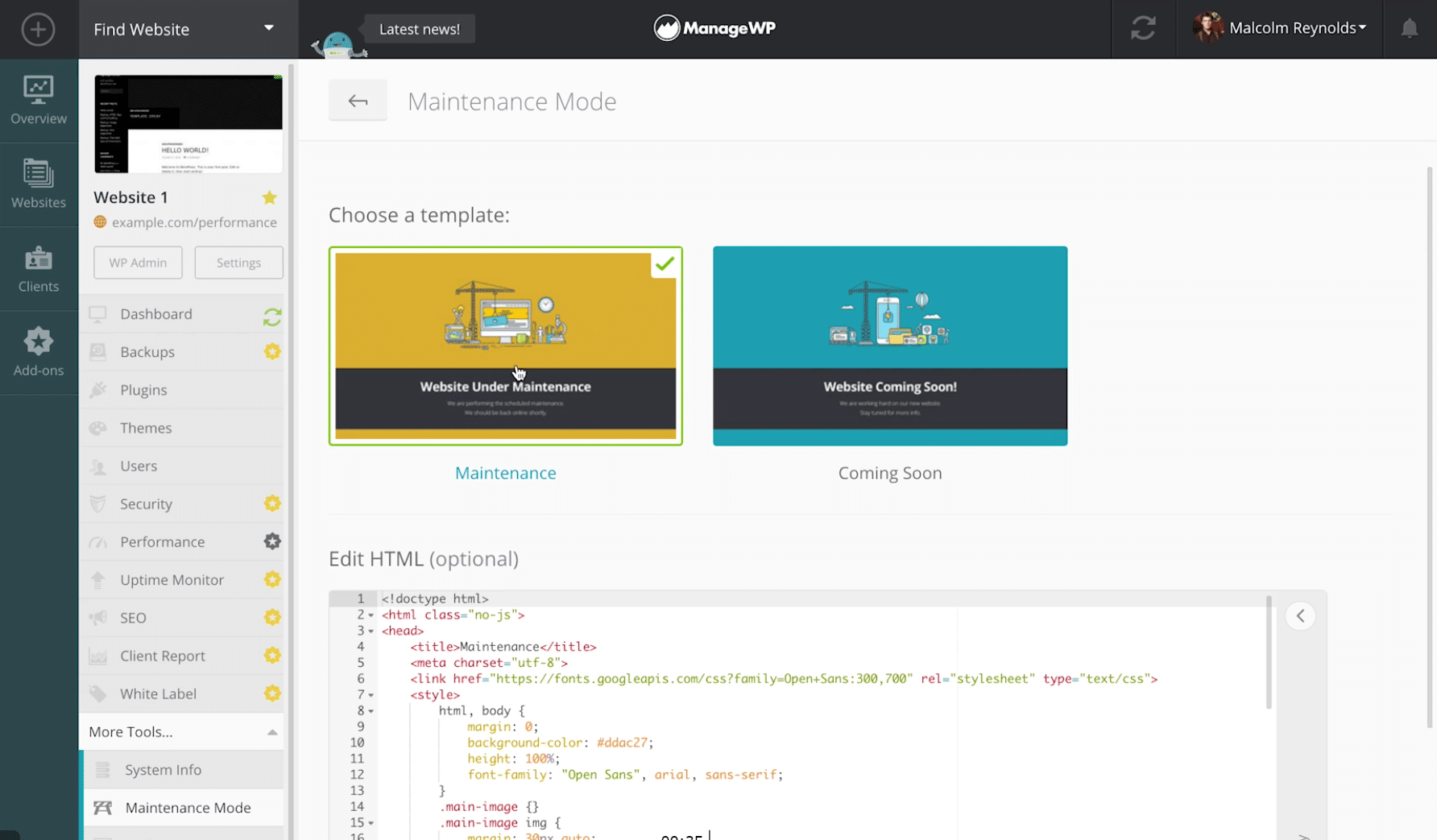
Task: Click the code editor vertical scrollbar
Action: 1269,652
